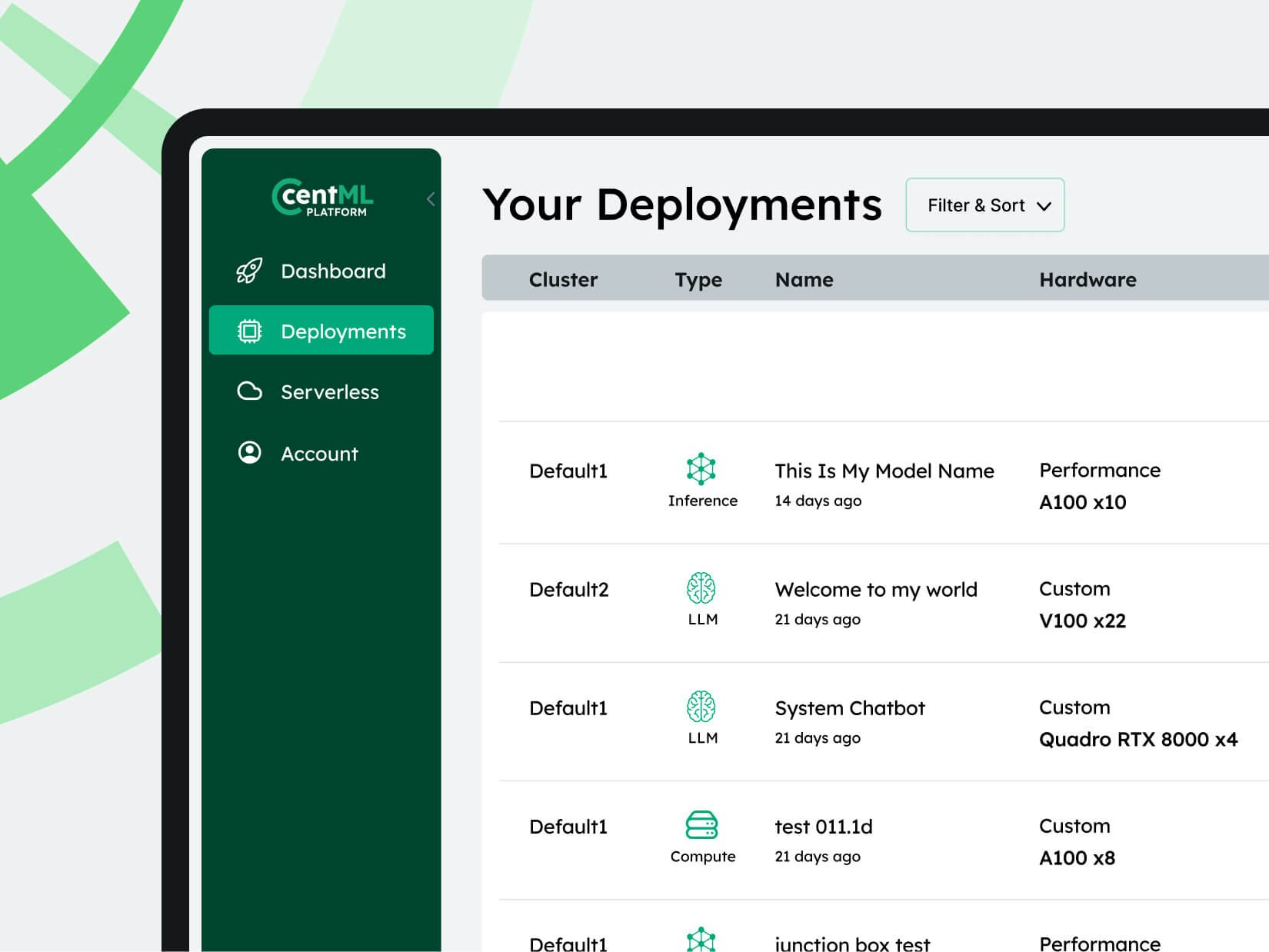Click hardware value A100 x10
Viewport: 1269px width, 952px height.
pos(1082,502)
